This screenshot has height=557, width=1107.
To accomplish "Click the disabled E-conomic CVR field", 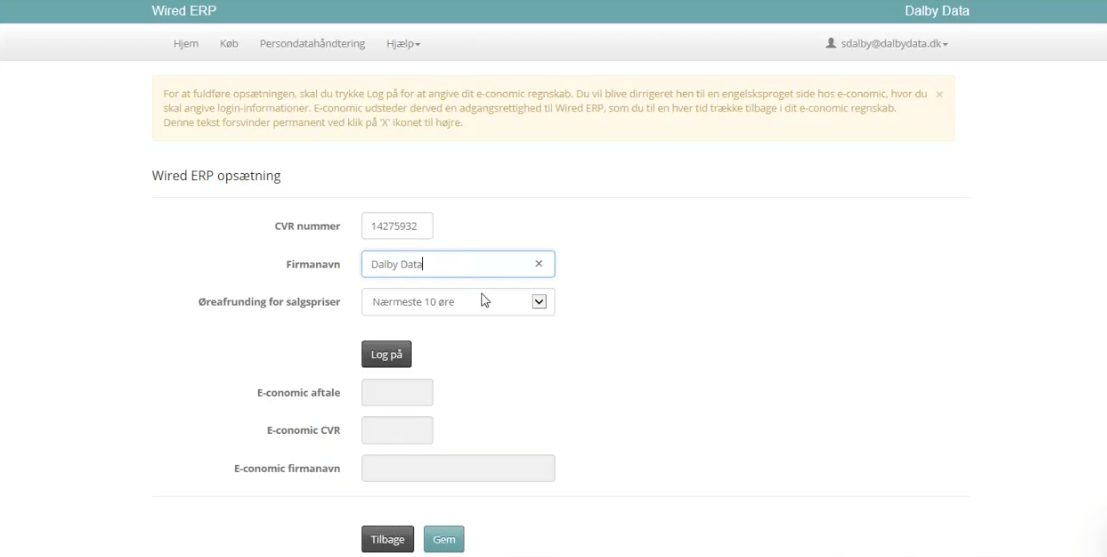I will (x=397, y=430).
